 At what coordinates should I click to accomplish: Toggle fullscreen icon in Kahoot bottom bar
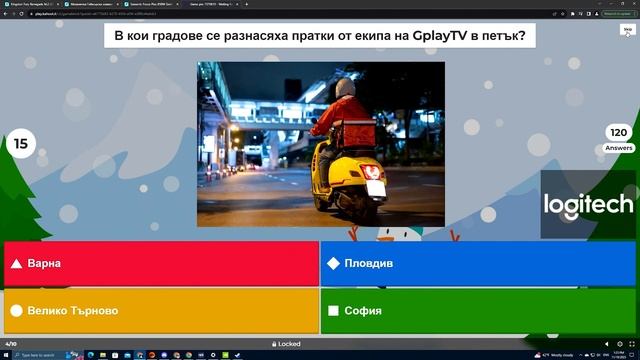pyautogui.click(x=632, y=344)
